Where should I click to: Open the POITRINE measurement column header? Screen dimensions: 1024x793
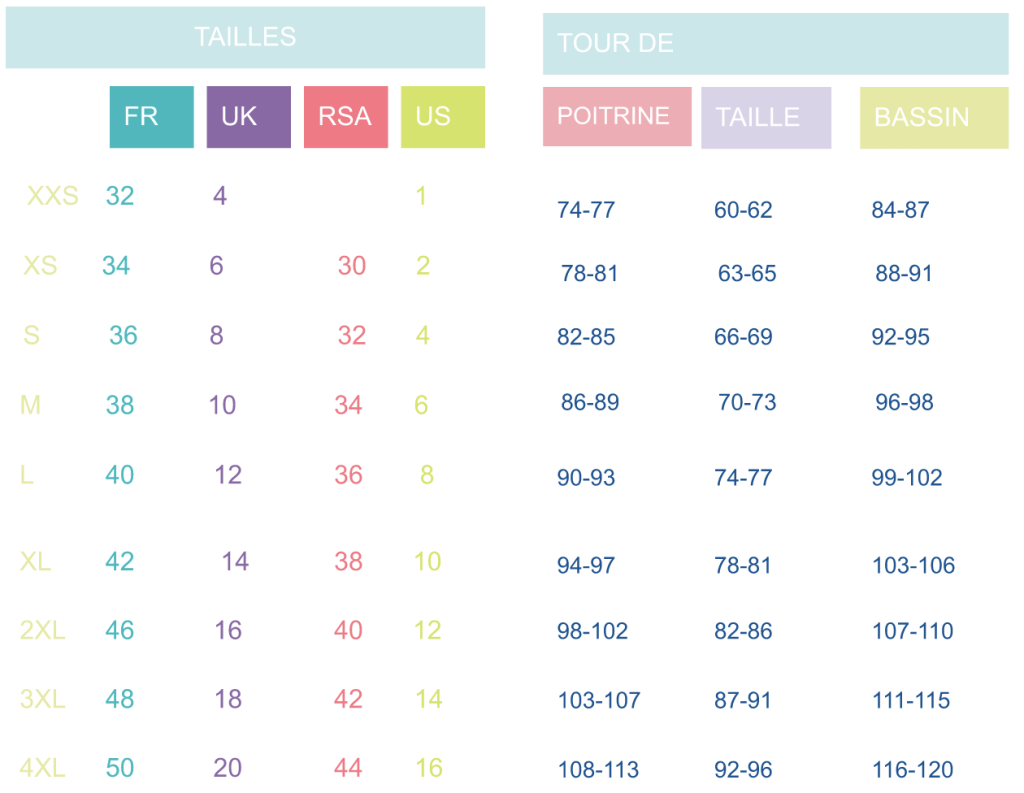coord(616,116)
